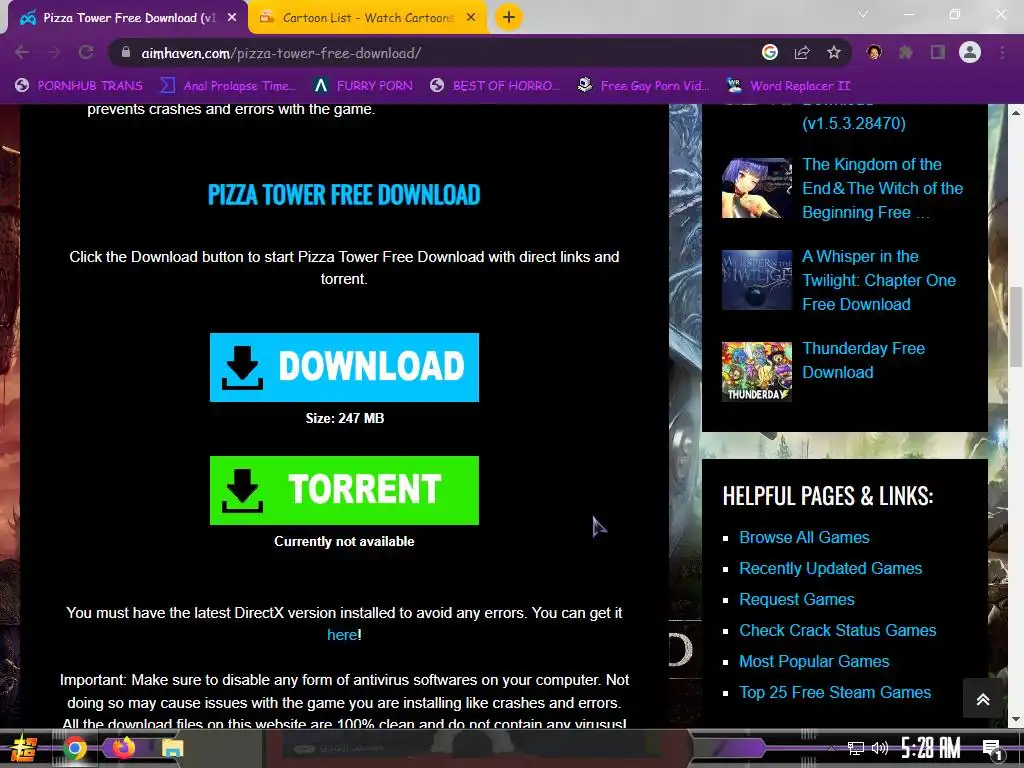Open the notifications icon in taskbar
This screenshot has height=768, width=1024.
click(x=992, y=749)
